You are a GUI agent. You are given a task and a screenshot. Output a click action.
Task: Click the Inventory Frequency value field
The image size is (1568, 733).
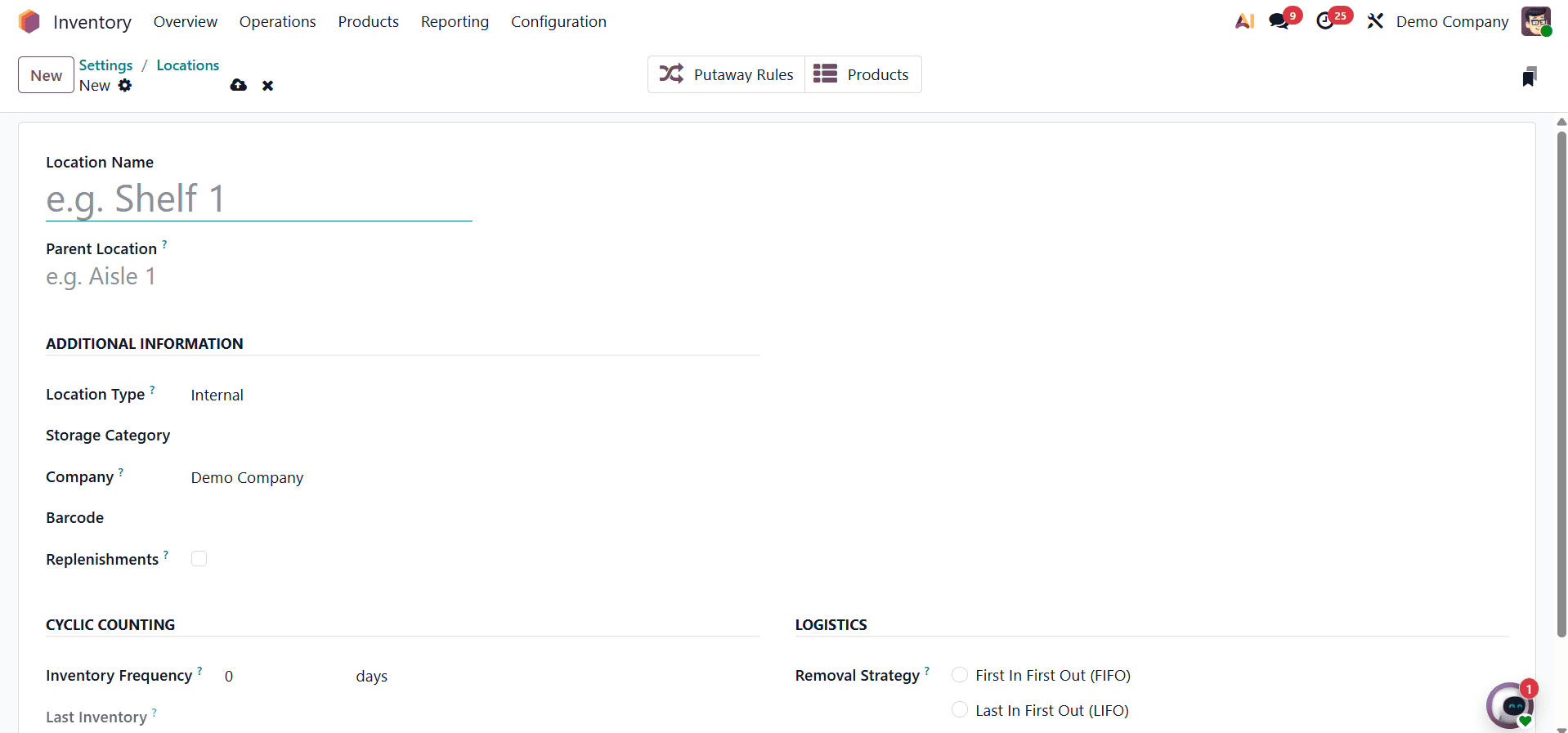pyautogui.click(x=284, y=677)
